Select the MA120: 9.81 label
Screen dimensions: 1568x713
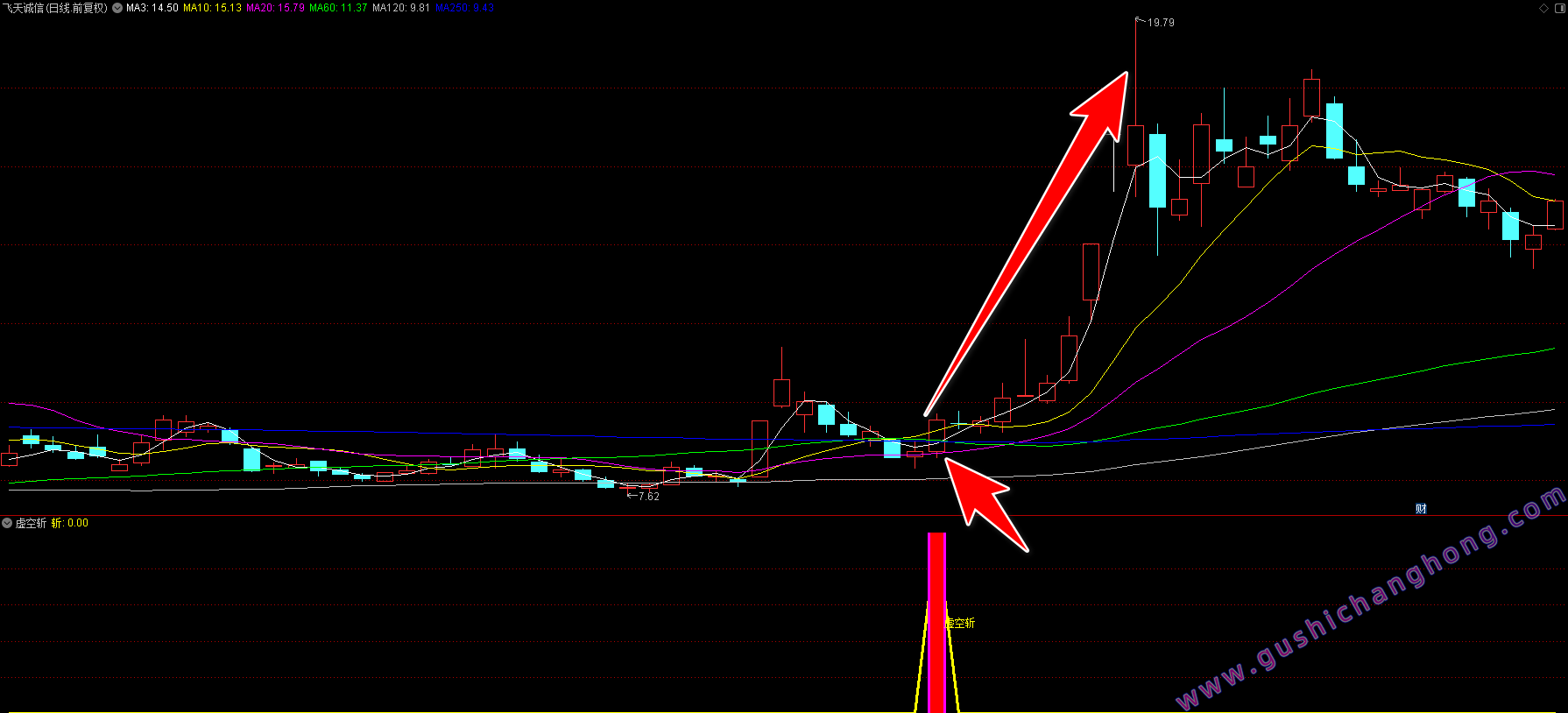[401, 8]
